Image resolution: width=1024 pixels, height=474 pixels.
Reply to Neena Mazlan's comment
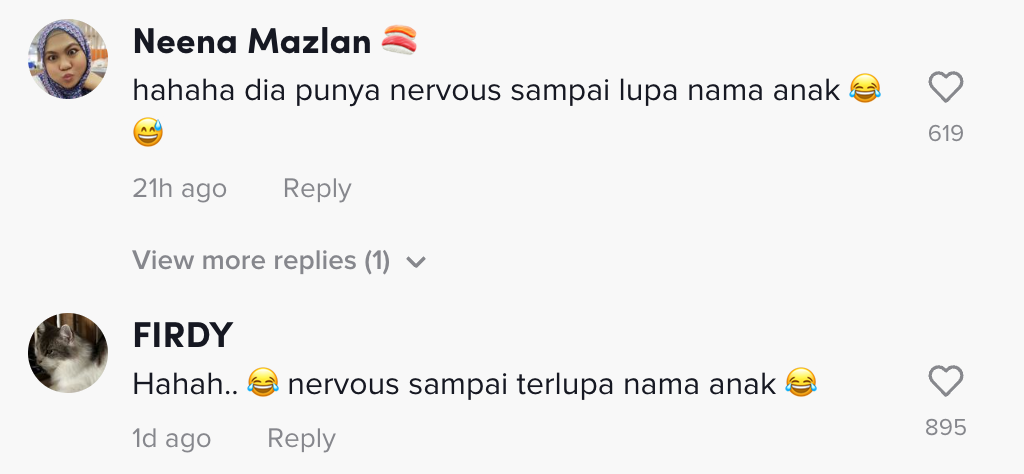pyautogui.click(x=317, y=188)
